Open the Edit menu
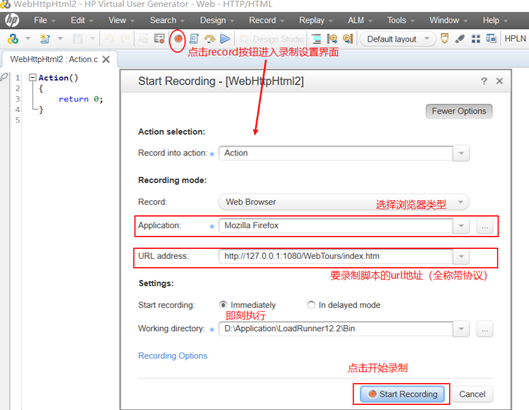This screenshot has width=529, height=410. [x=81, y=21]
